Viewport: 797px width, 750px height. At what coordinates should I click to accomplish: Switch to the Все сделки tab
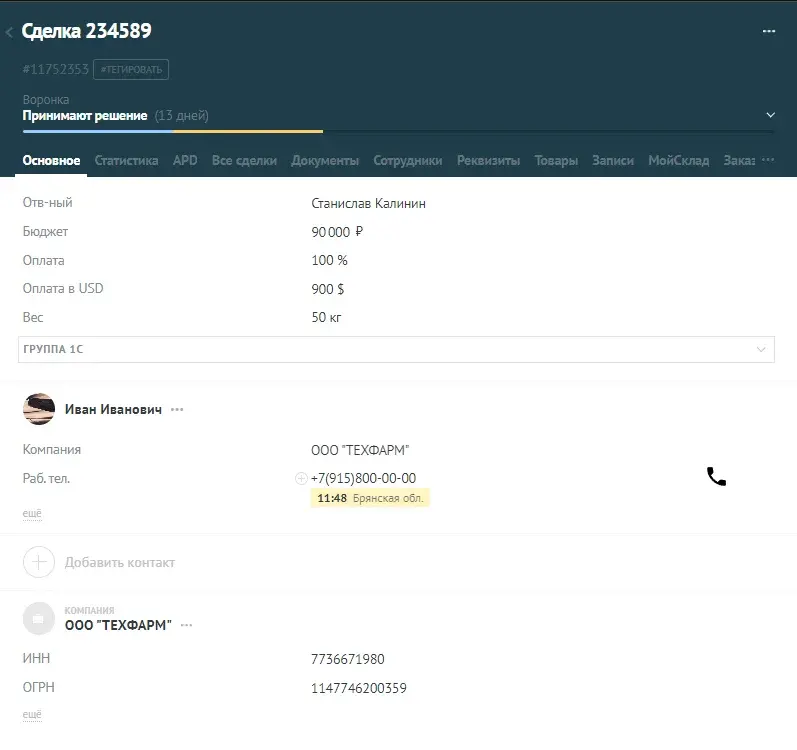click(244, 161)
